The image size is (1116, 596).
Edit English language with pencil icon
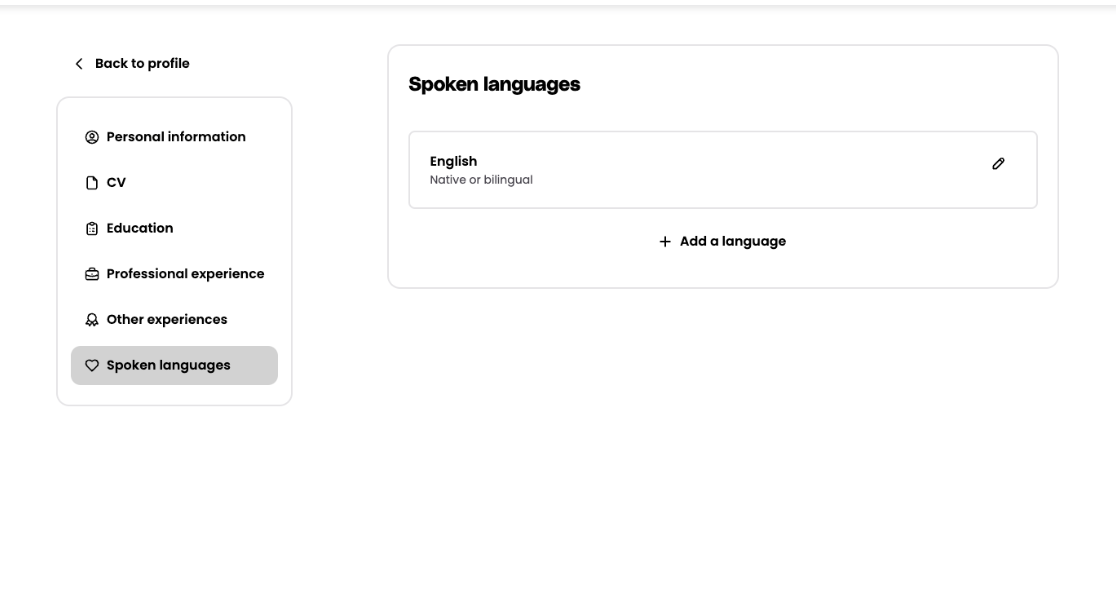pyautogui.click(x=998, y=164)
